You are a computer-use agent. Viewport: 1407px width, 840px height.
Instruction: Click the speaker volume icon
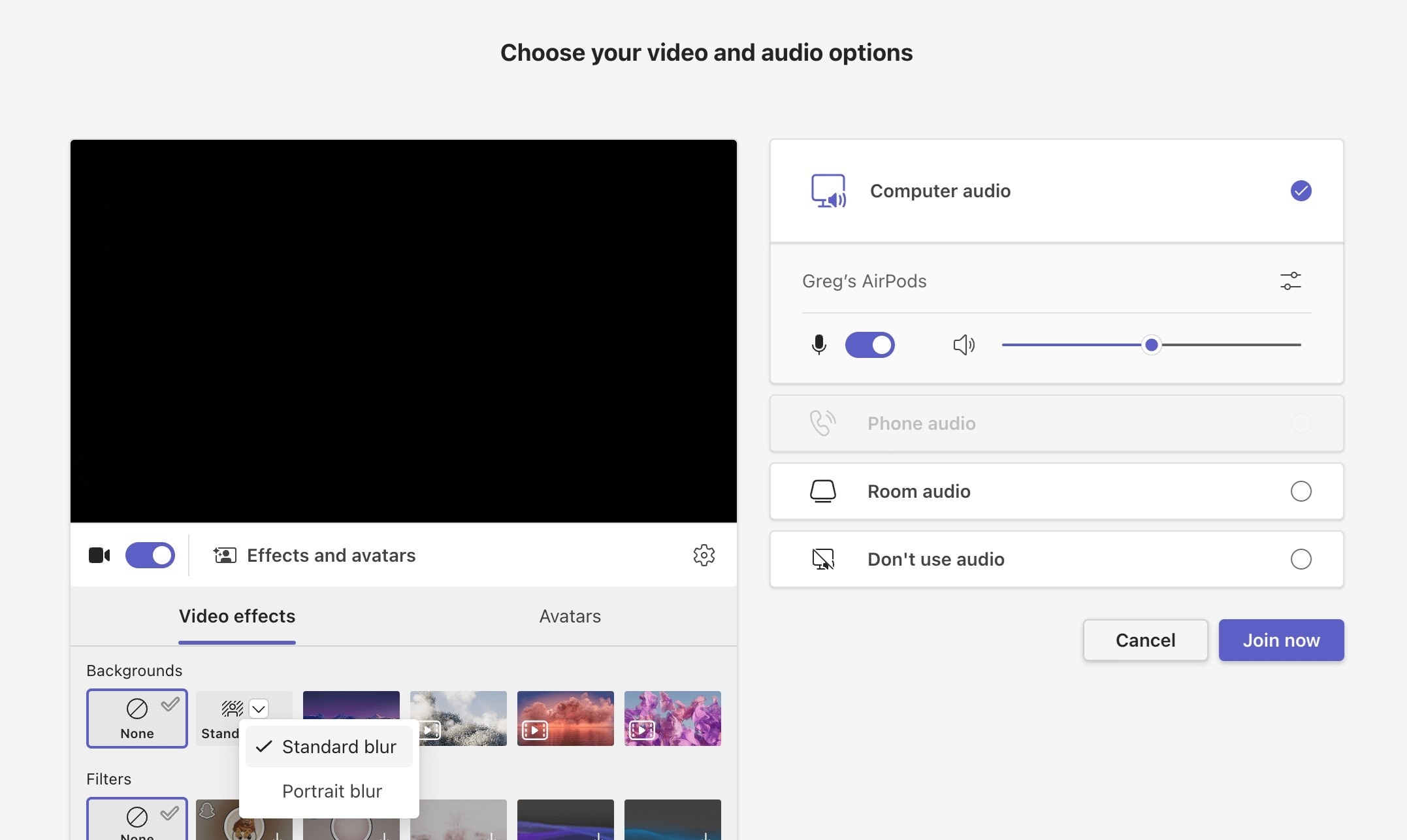point(962,344)
